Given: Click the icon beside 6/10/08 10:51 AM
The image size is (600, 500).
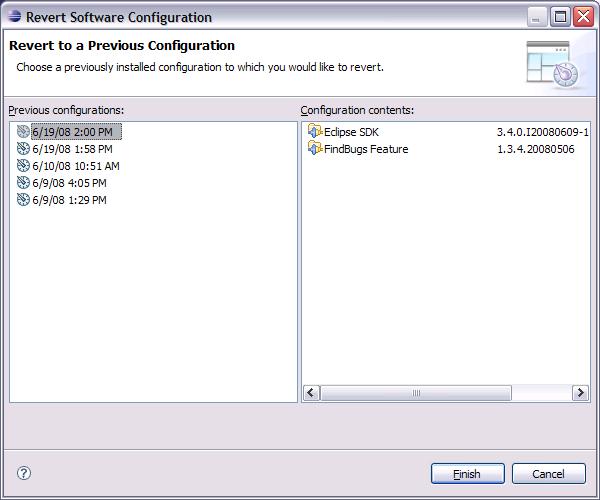Looking at the screenshot, I should (23, 166).
